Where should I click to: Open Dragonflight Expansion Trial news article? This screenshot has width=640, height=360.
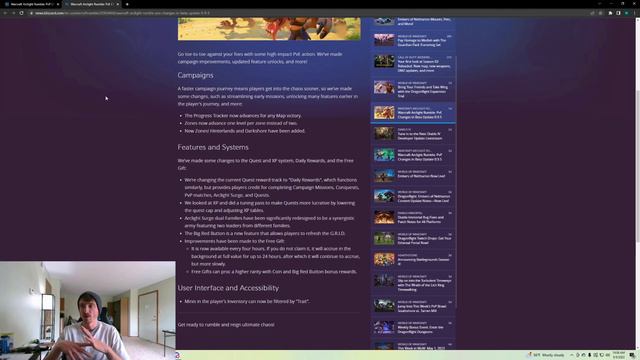(423, 91)
